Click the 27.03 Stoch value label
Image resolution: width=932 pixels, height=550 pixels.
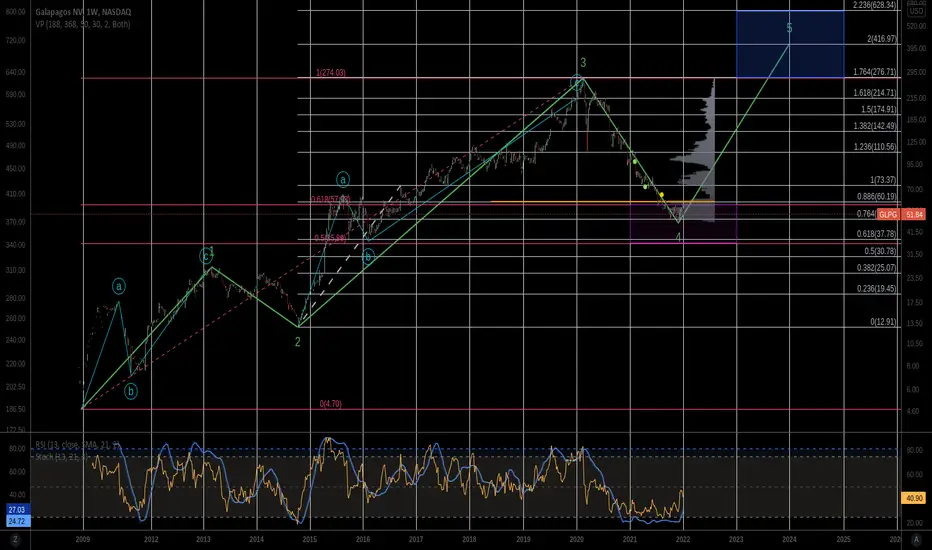pyautogui.click(x=17, y=510)
